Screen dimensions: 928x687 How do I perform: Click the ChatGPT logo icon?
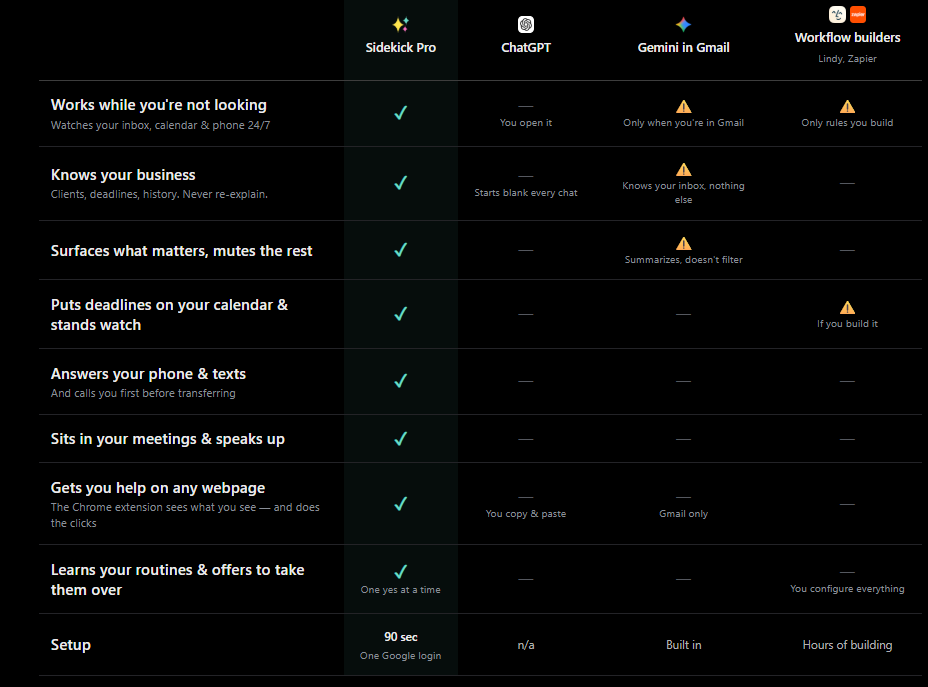(x=526, y=24)
